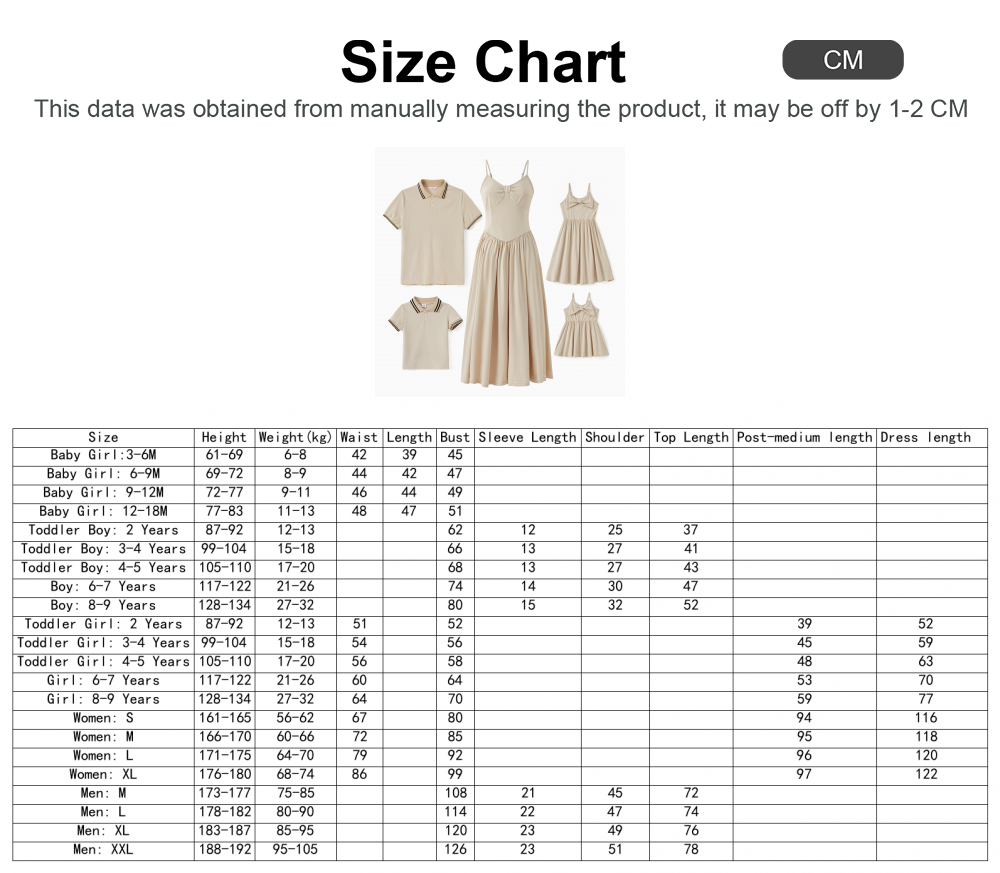Viewport: 1000px width, 873px height.
Task: Click the Size Chart title
Action: coord(482,62)
